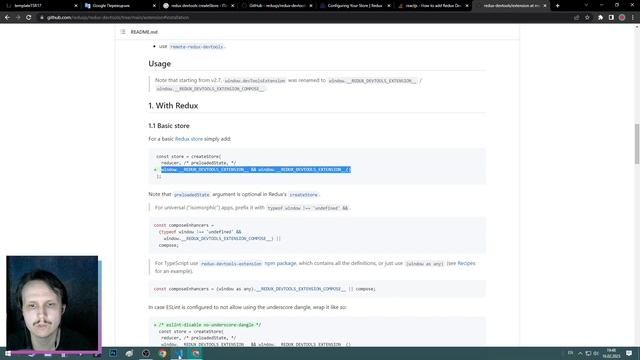Image resolution: width=640 pixels, height=360 pixels.
Task: Open the Chrome profile avatar
Action: (622, 18)
